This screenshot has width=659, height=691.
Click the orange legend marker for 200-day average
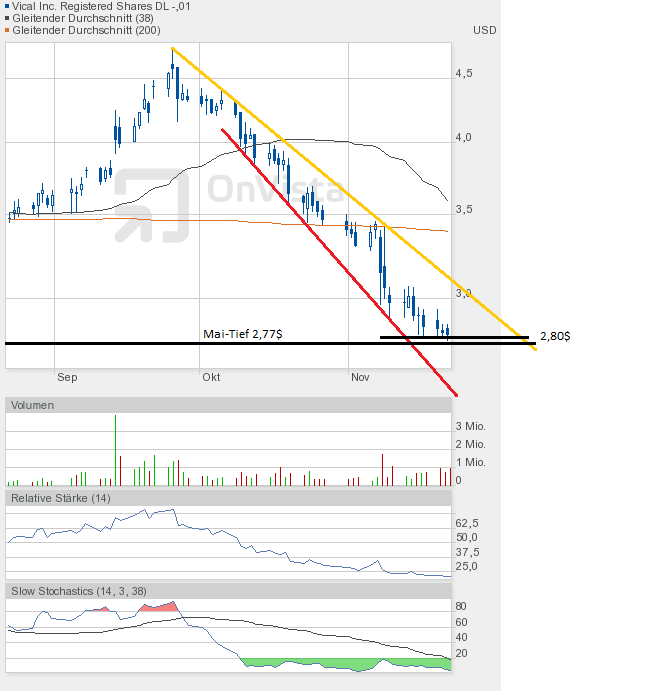pyautogui.click(x=7, y=30)
